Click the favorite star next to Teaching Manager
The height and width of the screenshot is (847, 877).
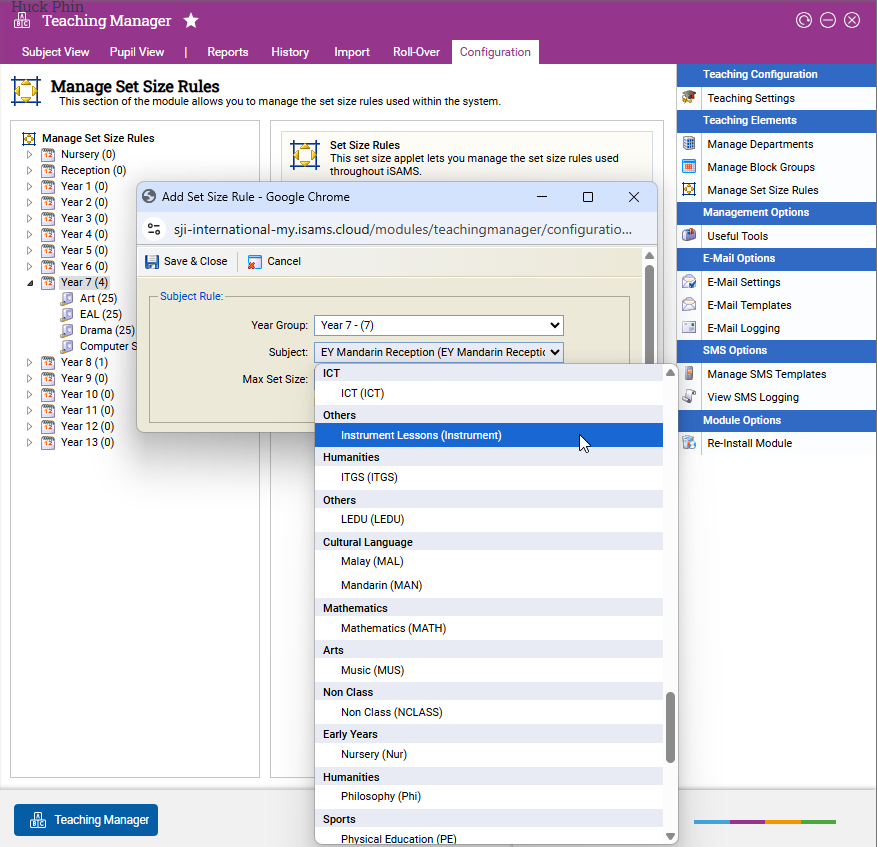191,21
